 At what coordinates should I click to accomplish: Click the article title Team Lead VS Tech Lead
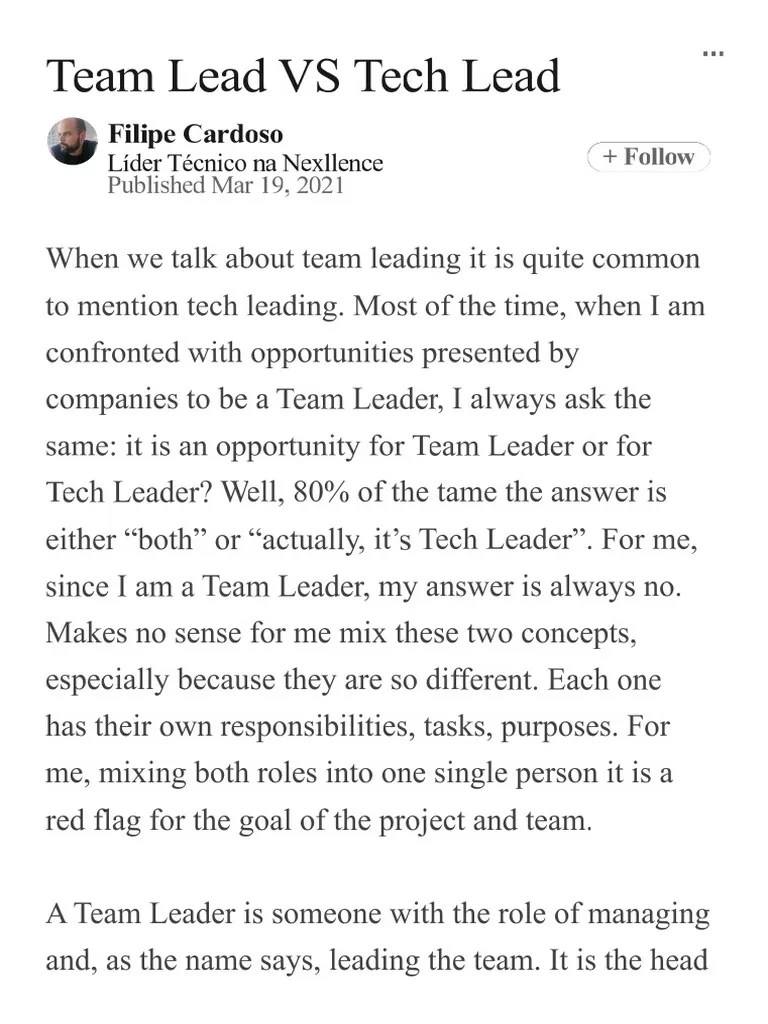click(x=303, y=76)
